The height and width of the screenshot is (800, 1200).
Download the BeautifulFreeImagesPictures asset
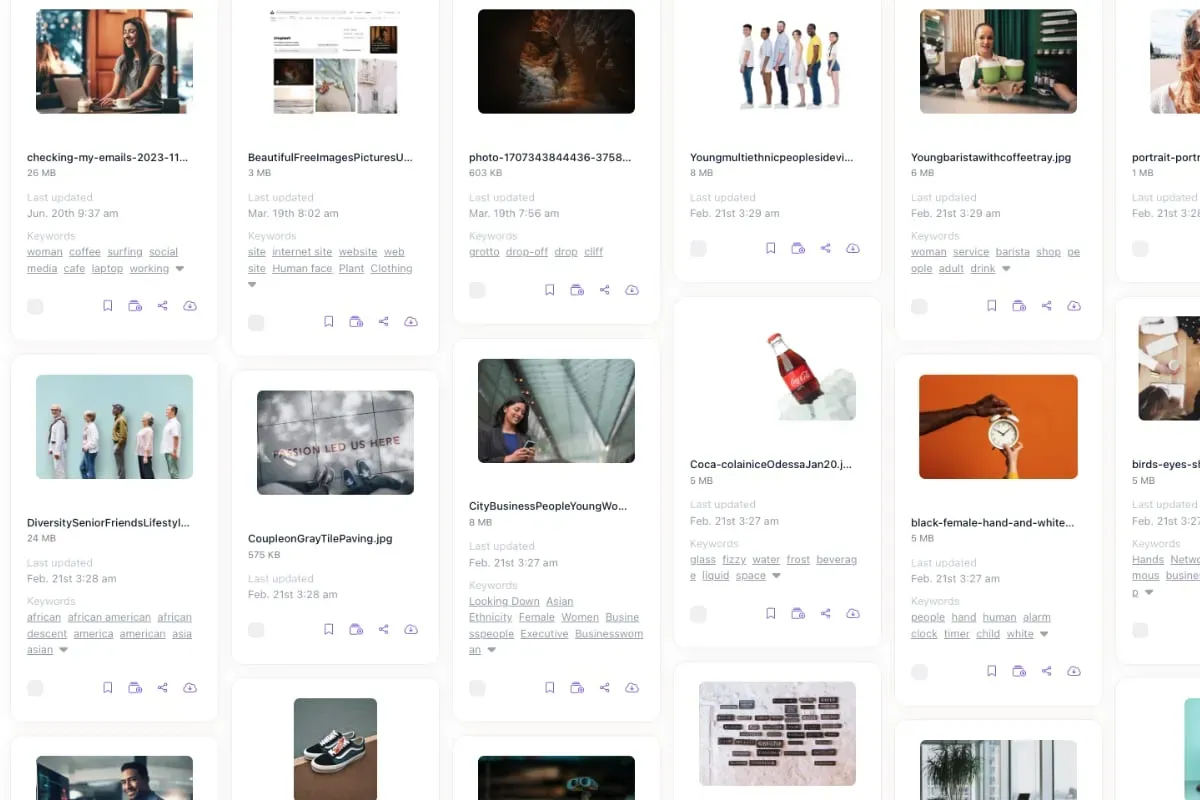point(411,322)
